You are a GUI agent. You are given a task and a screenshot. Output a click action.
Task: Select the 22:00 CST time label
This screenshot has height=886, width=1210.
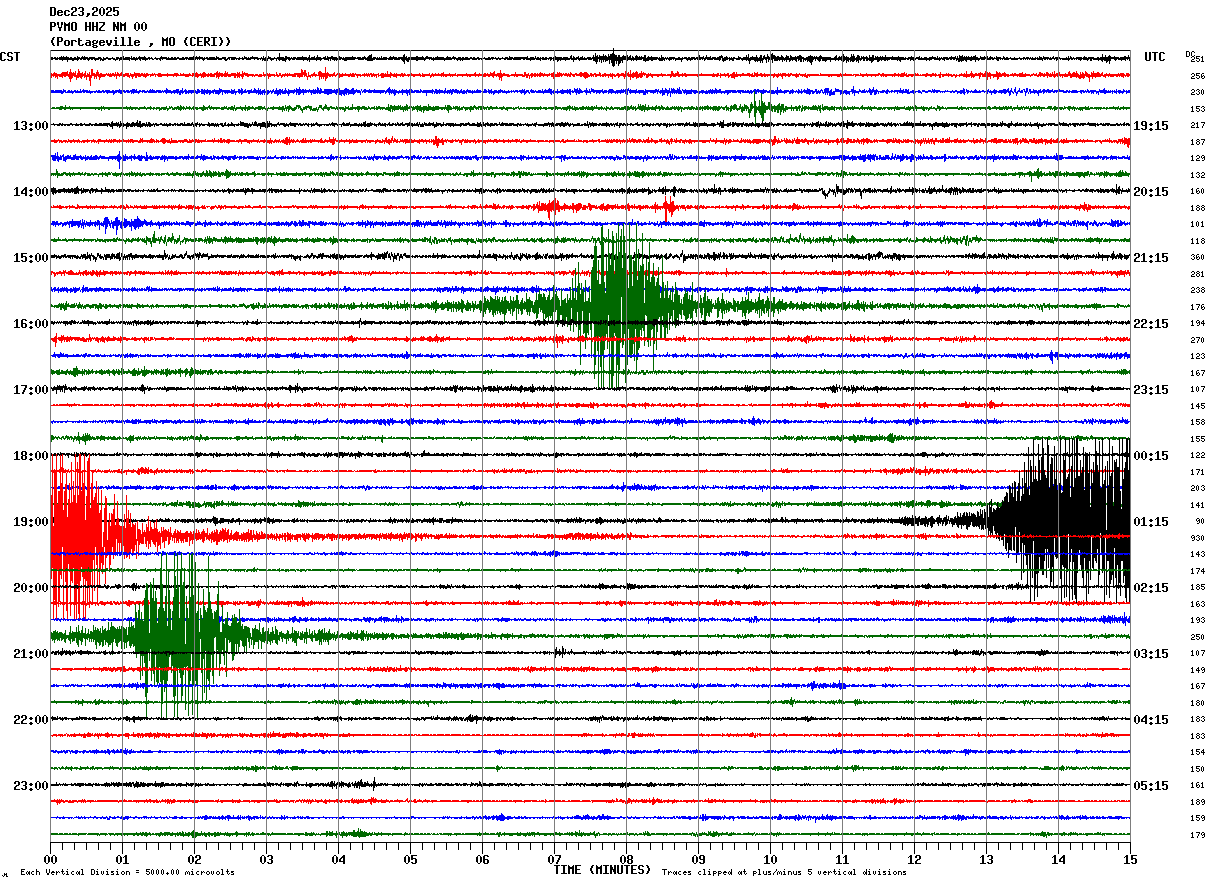30,720
